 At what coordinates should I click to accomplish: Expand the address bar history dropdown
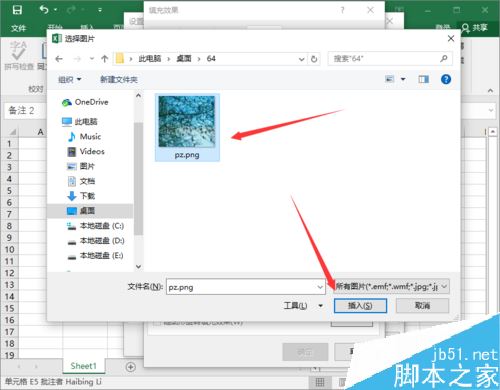coord(301,59)
